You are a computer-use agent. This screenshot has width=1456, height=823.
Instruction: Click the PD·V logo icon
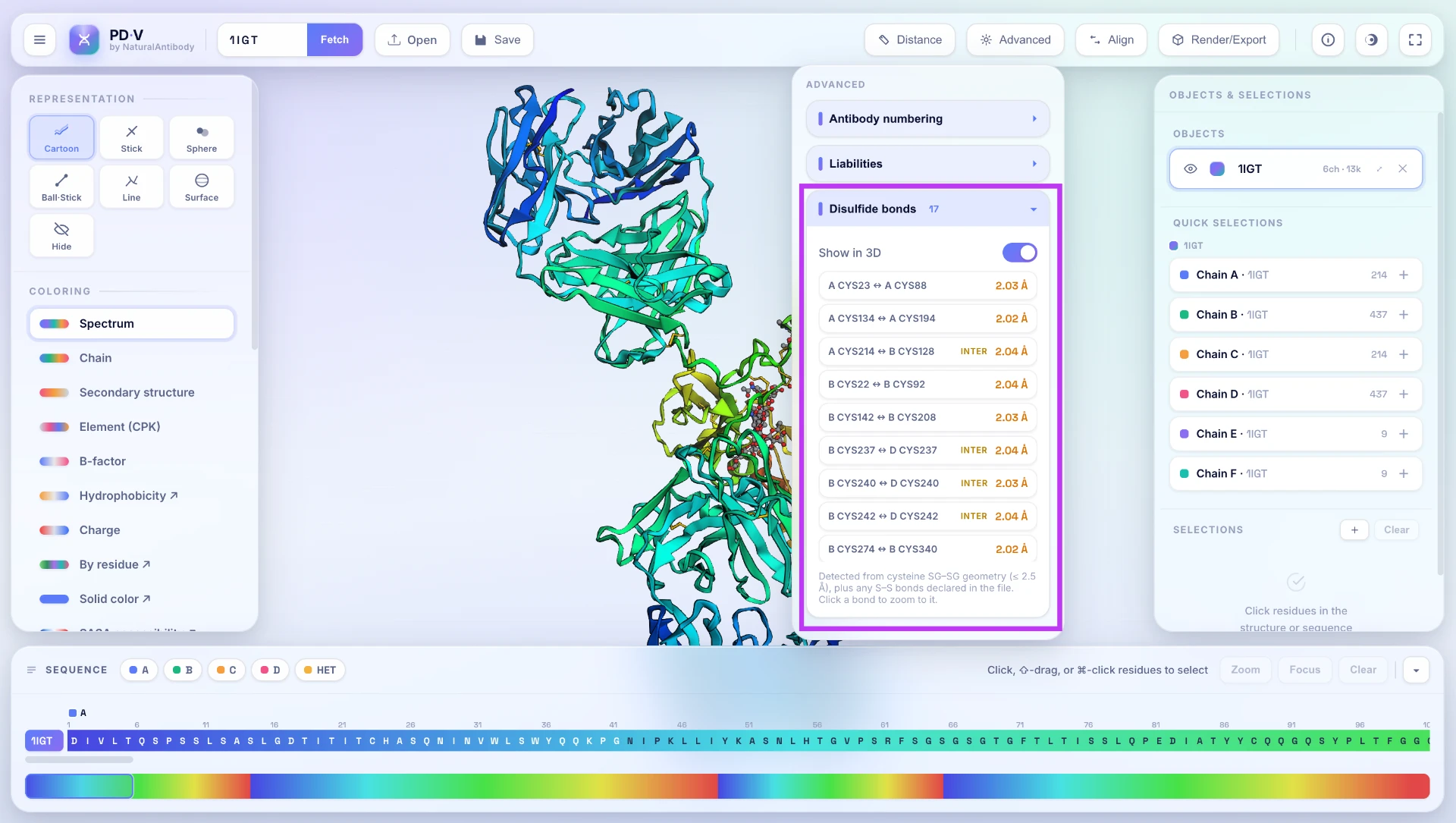84,39
